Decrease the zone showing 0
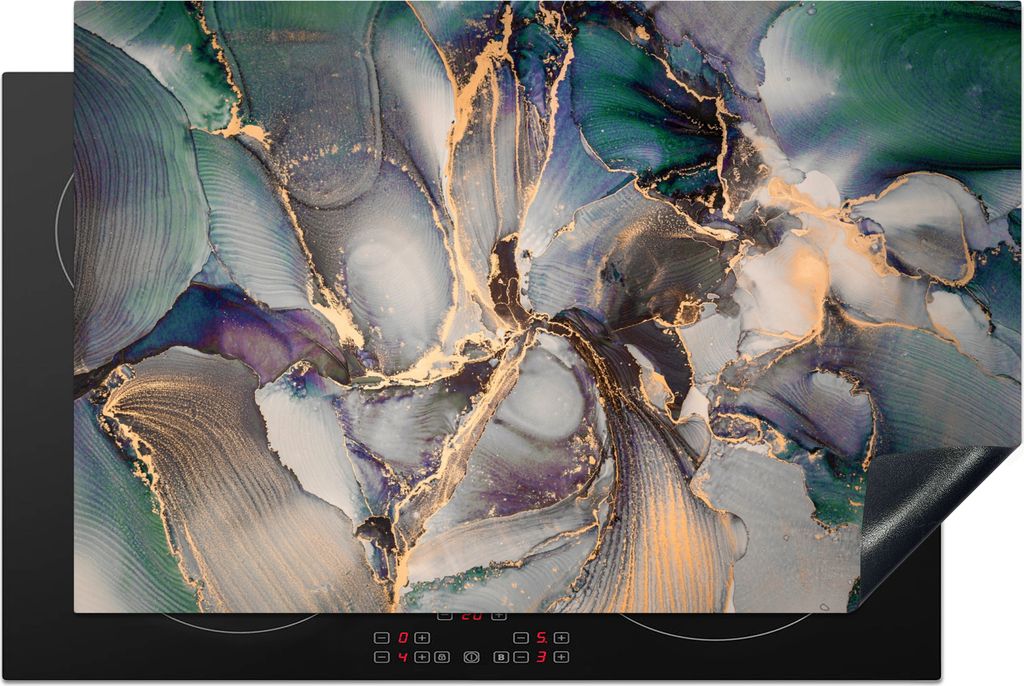 click(x=382, y=638)
